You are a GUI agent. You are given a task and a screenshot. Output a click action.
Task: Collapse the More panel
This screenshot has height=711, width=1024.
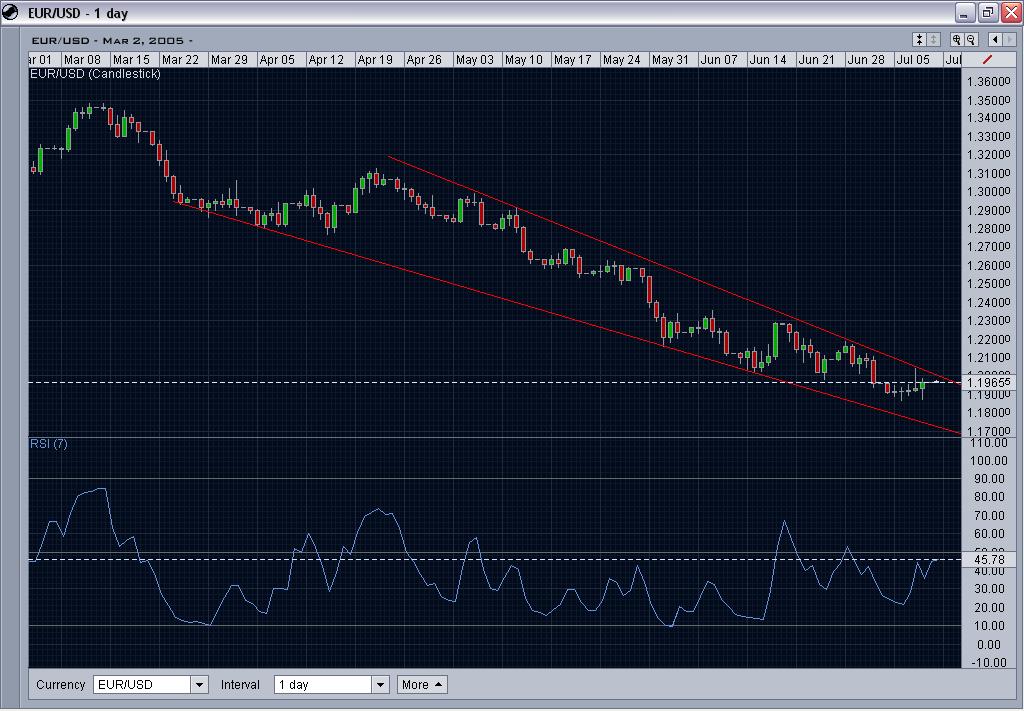[421, 684]
